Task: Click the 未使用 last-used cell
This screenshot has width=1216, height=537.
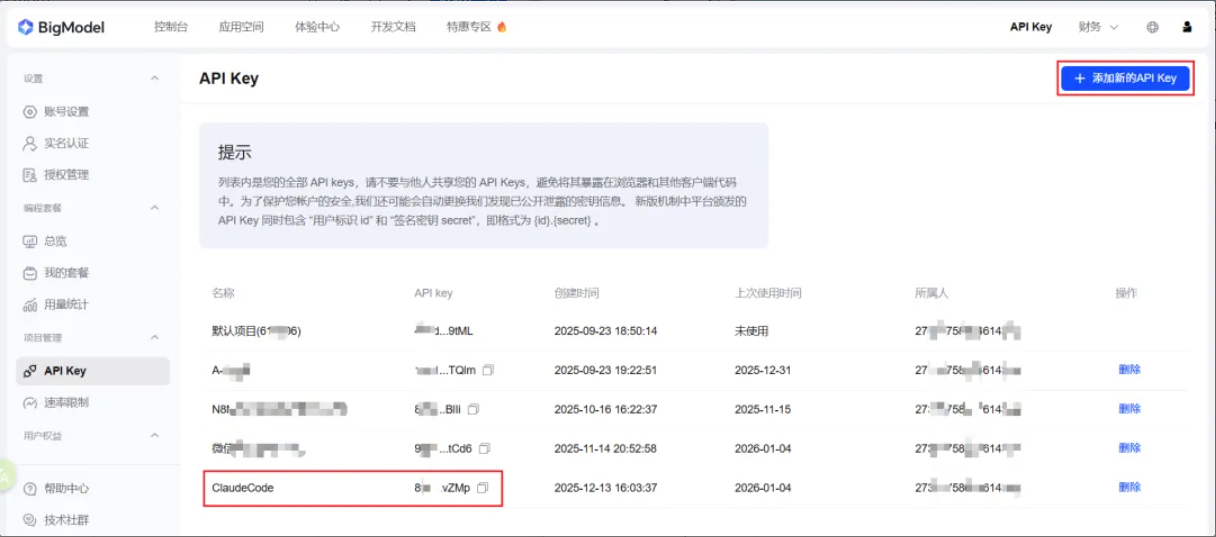Action: pos(751,331)
